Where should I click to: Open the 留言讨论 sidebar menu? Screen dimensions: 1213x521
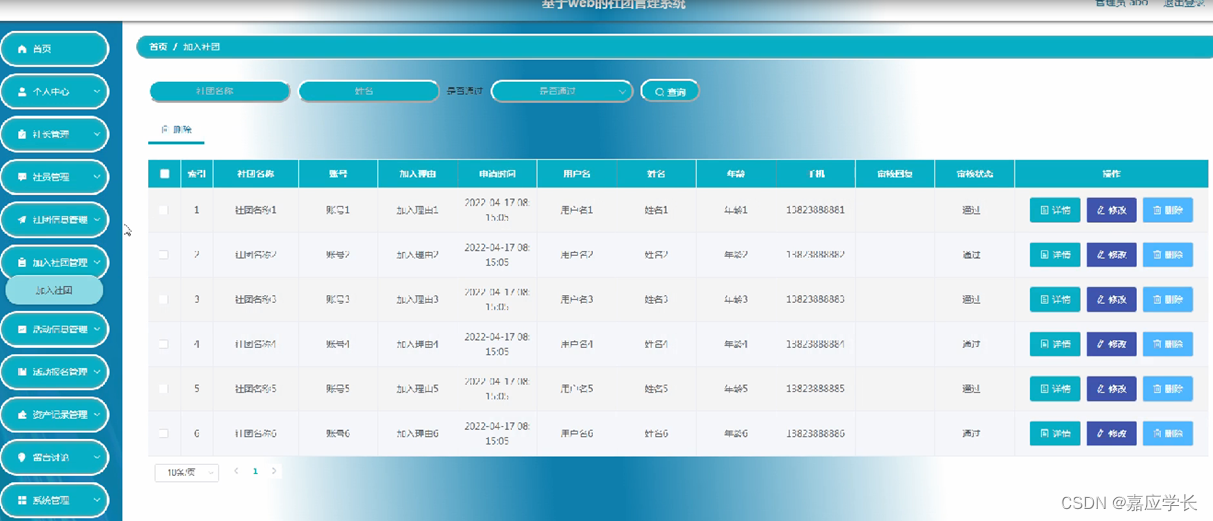[x=54, y=457]
